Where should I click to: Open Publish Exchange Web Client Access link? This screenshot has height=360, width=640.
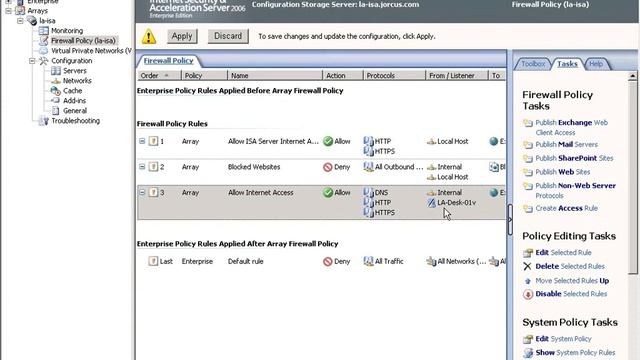coord(571,127)
